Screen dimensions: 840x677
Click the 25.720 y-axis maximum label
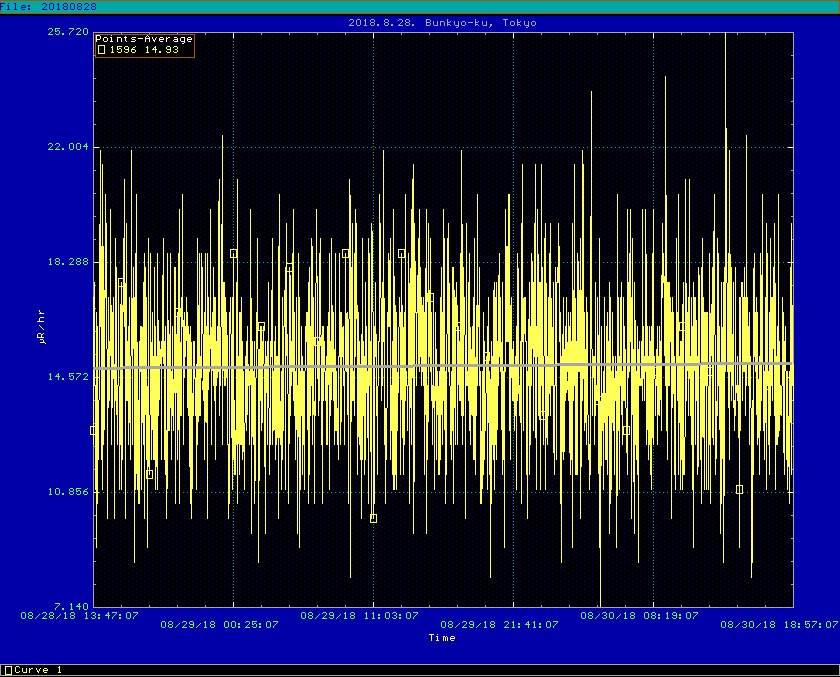pos(67,31)
